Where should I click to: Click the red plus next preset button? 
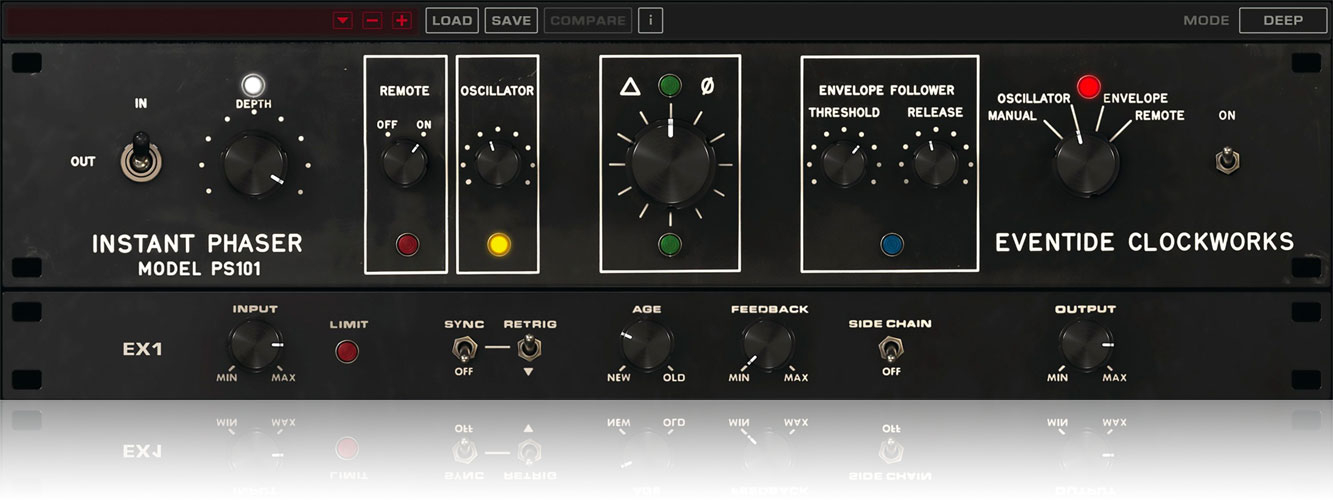(402, 20)
